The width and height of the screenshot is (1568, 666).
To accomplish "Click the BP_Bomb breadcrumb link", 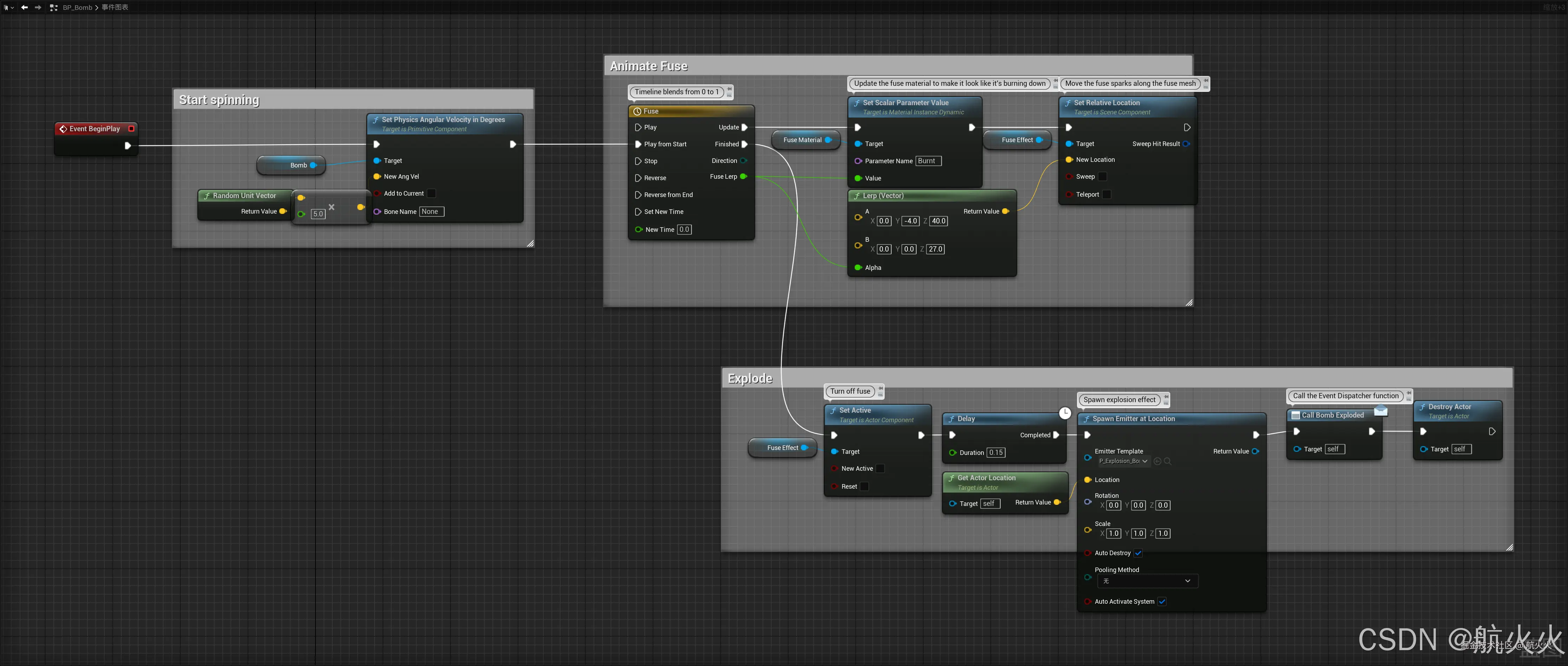I will point(77,7).
